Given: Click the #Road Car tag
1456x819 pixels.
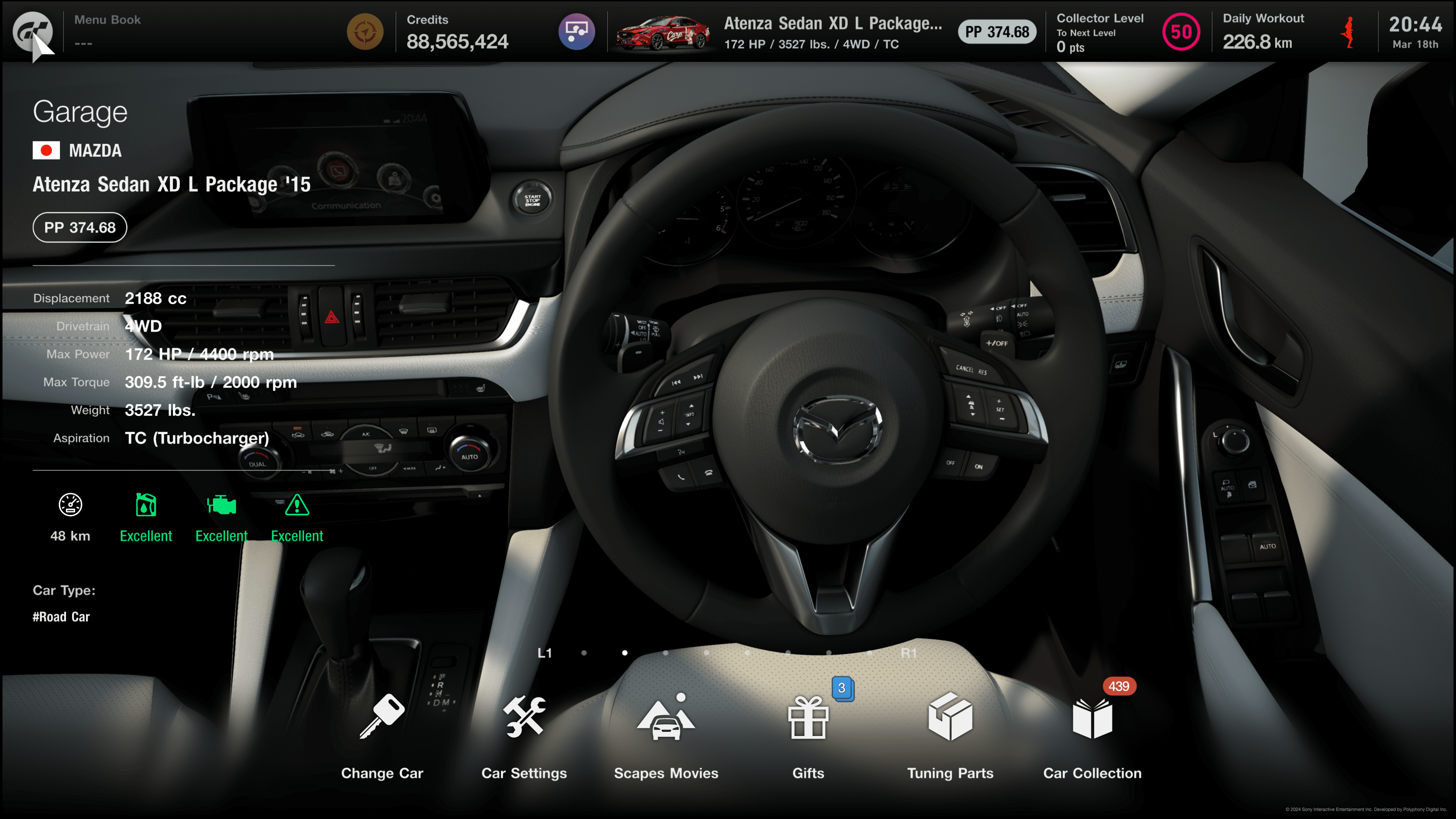Looking at the screenshot, I should pyautogui.click(x=61, y=617).
